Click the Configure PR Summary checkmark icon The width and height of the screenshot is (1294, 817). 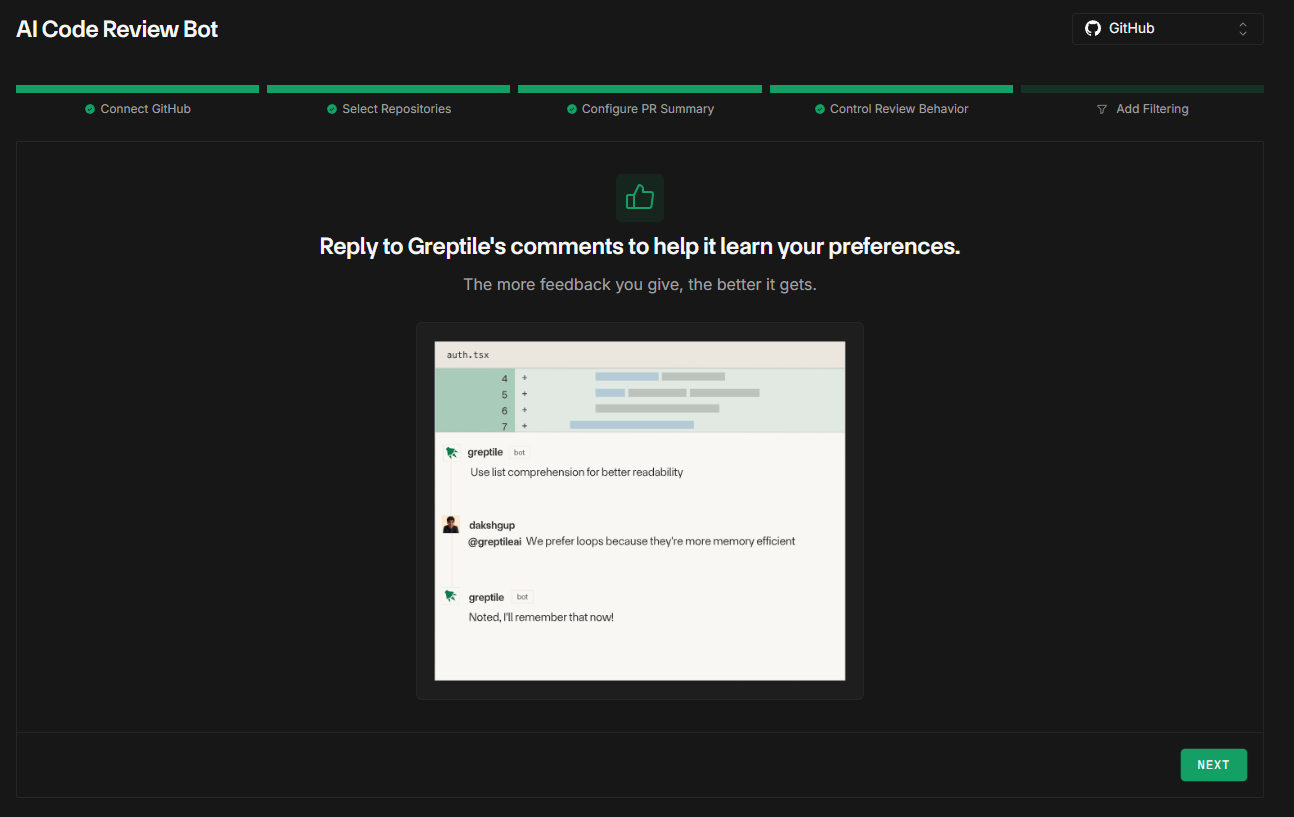pos(572,109)
